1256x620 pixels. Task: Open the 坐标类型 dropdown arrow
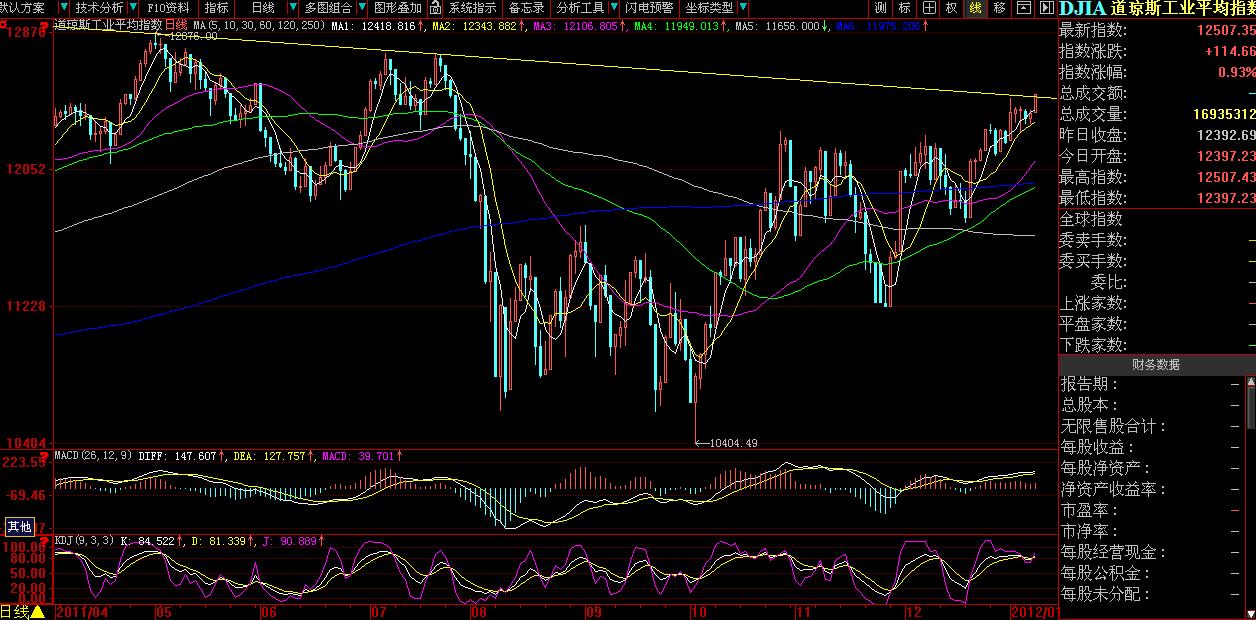tap(743, 8)
